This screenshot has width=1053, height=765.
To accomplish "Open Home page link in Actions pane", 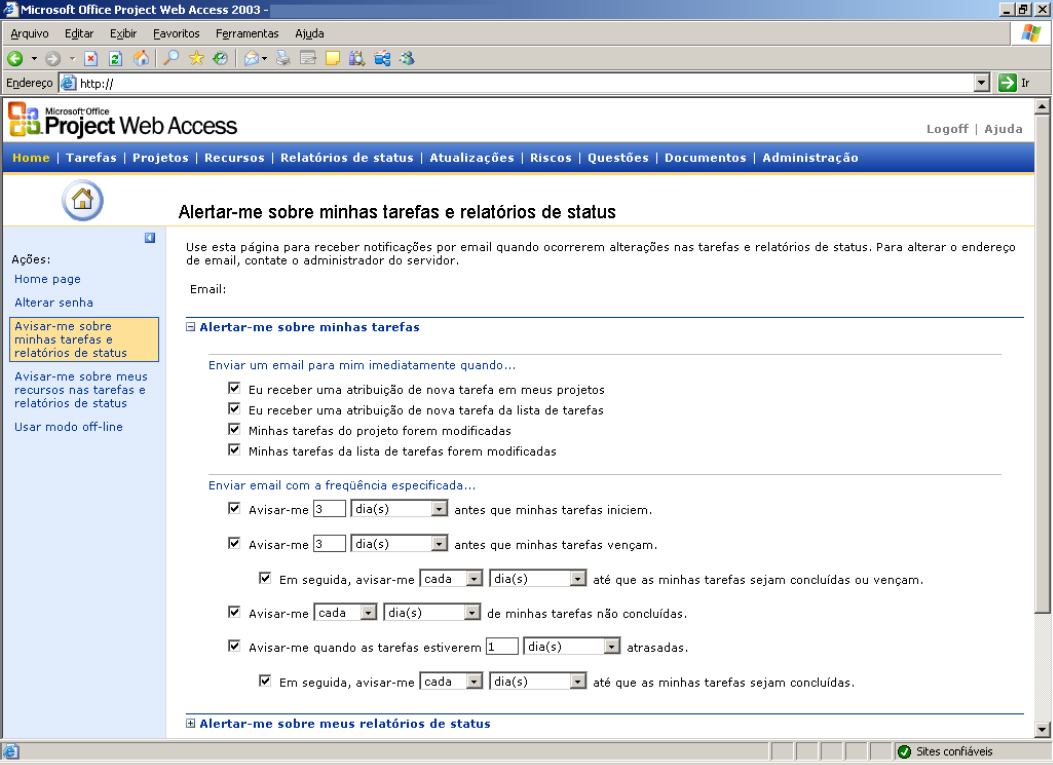I will (x=48, y=279).
